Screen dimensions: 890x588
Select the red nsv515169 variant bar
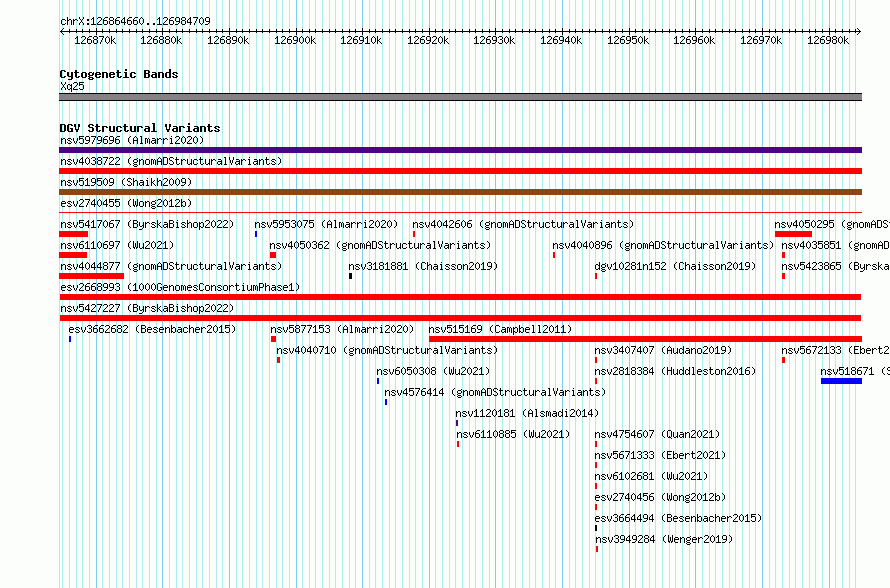coord(645,339)
